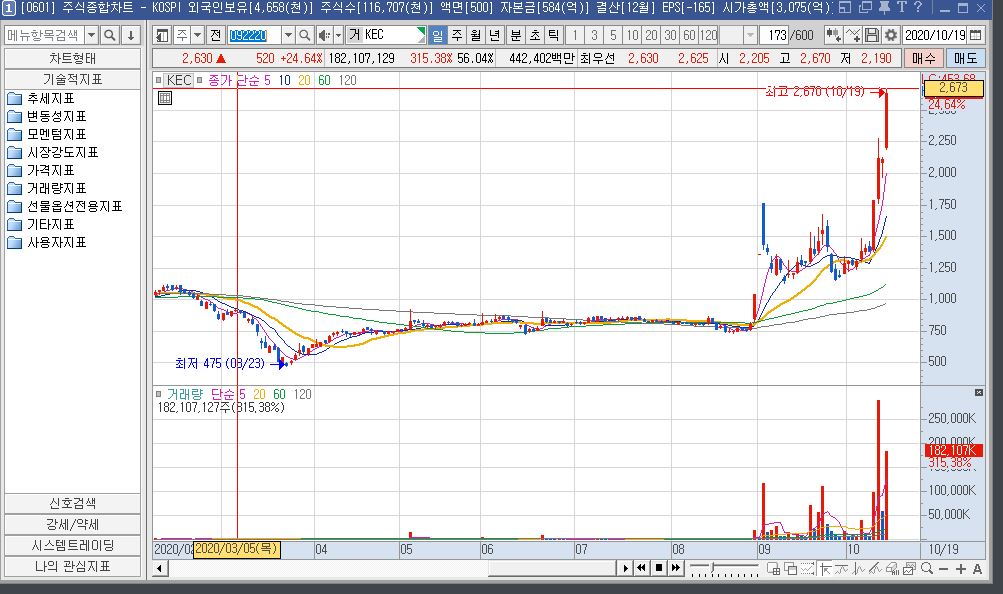Toggle the left menu panel icon
Viewport: 1003px width, 594px height.
coord(162,35)
